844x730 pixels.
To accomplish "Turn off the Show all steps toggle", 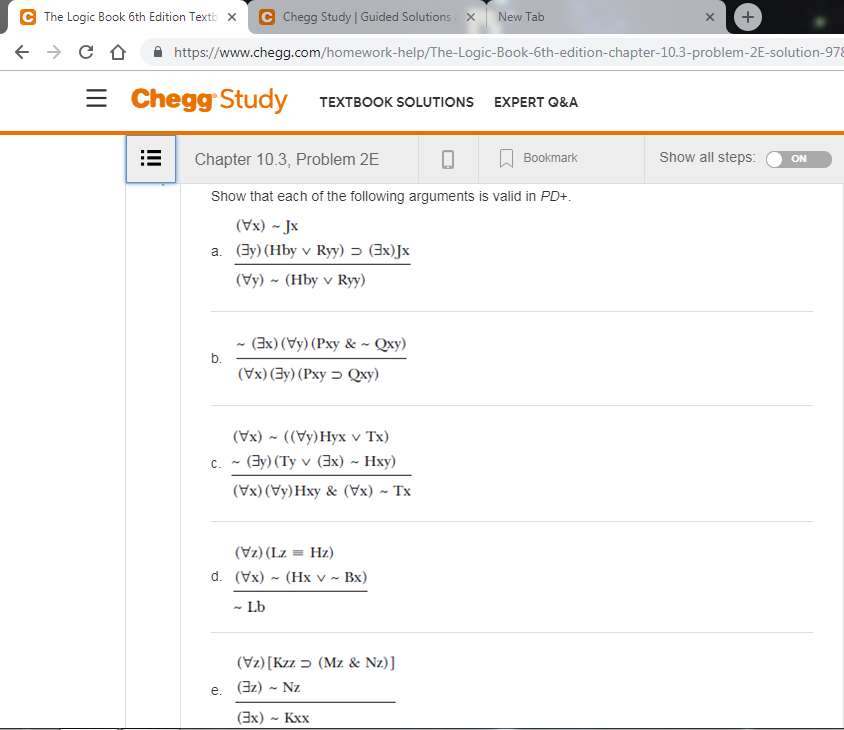I will click(797, 158).
